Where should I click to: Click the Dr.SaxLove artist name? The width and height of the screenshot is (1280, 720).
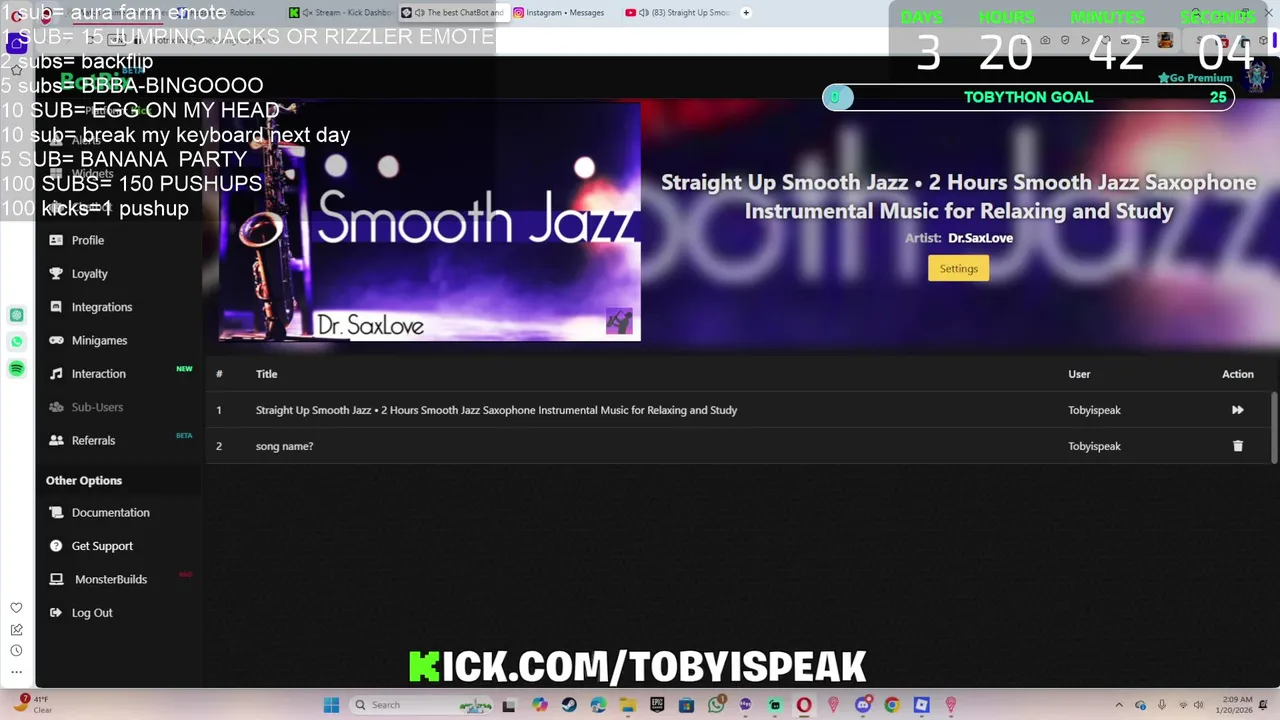pyautogui.click(x=980, y=238)
